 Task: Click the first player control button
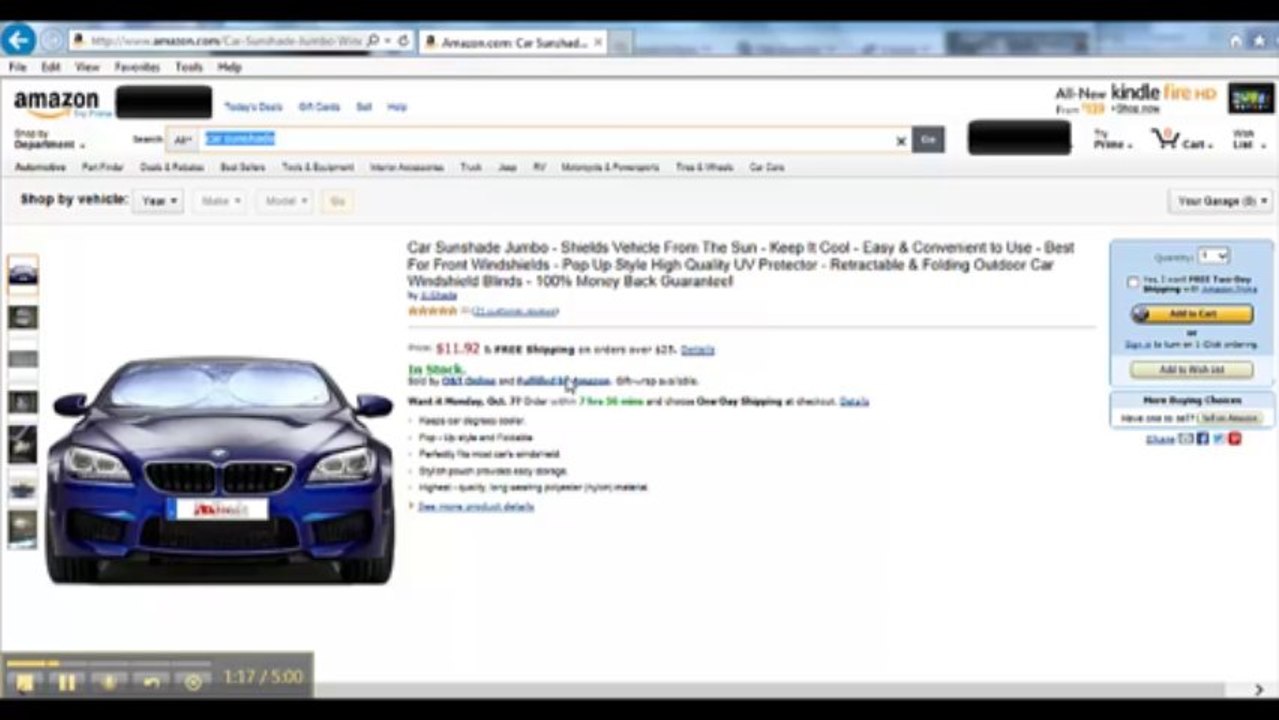click(x=25, y=682)
